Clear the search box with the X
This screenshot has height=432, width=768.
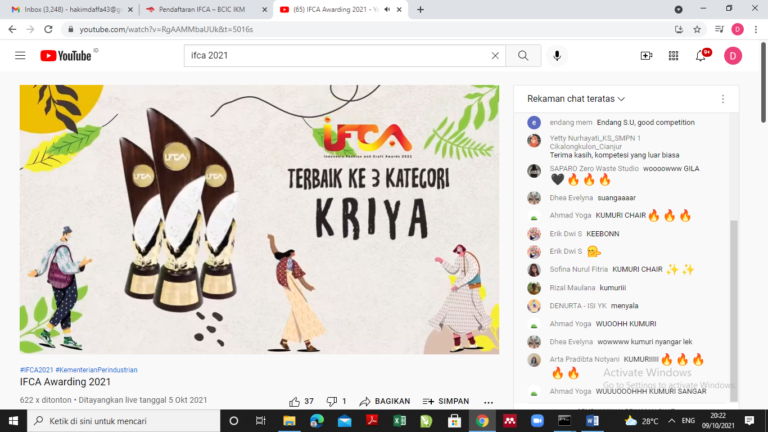tap(492, 56)
